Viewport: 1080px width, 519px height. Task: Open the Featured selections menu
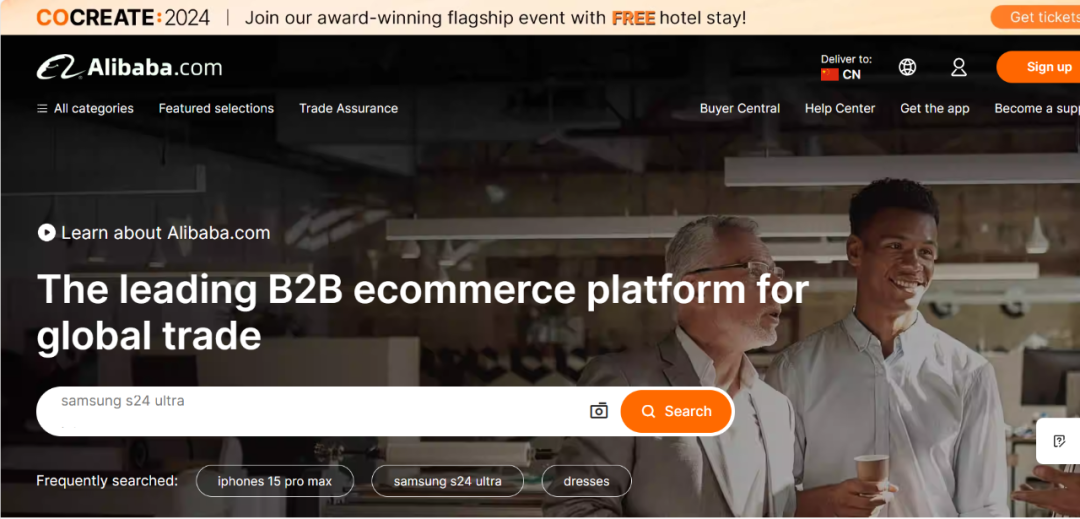tap(216, 108)
